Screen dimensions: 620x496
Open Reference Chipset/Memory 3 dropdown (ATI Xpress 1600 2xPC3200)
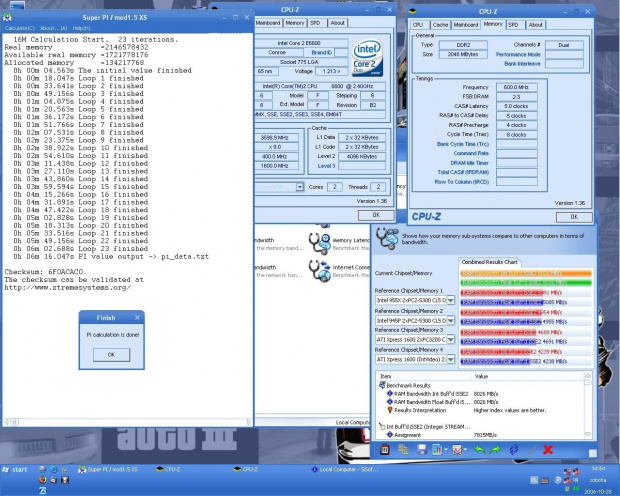tap(450, 339)
